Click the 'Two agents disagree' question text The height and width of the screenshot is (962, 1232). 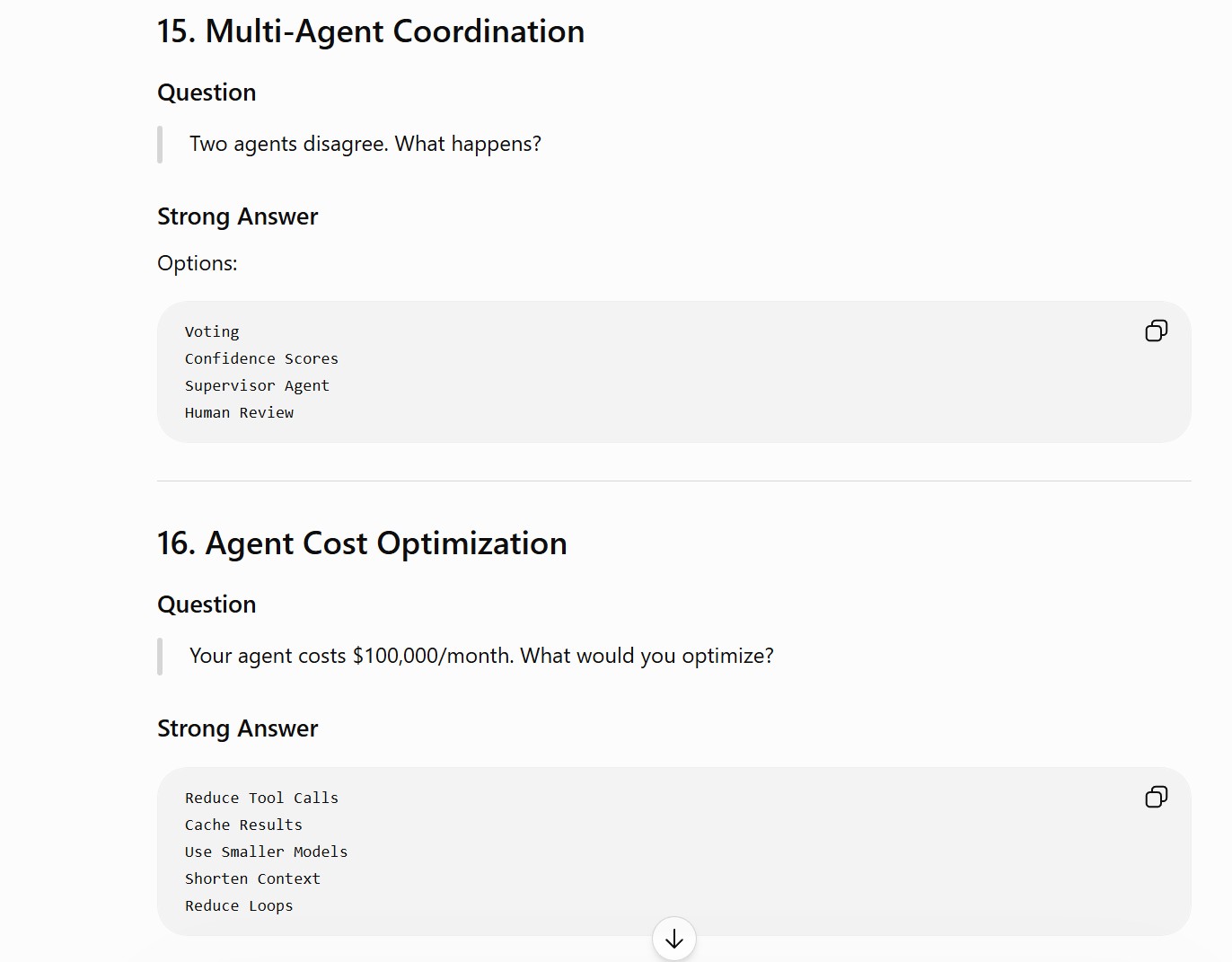point(365,144)
